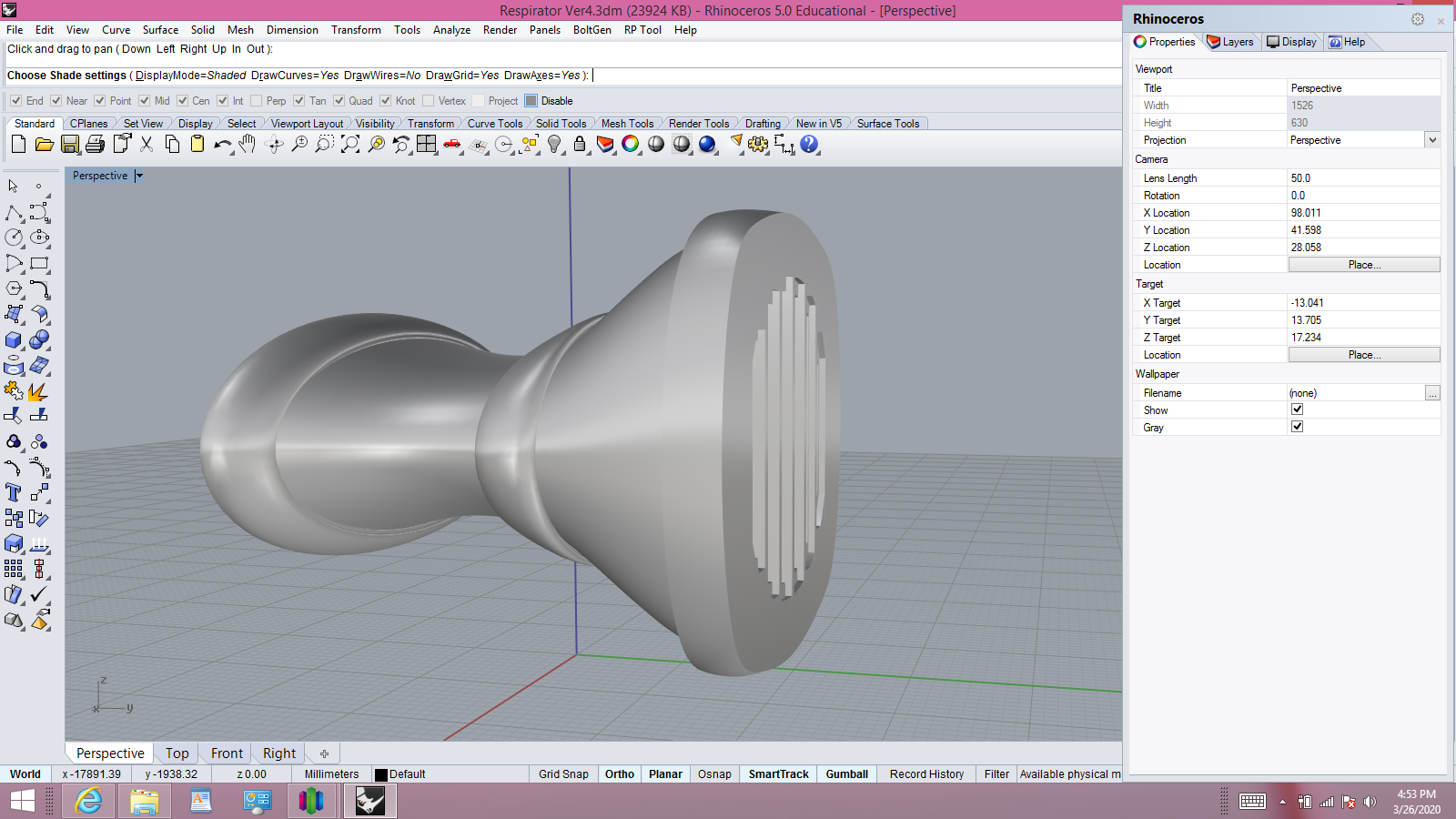The height and width of the screenshot is (819, 1456).
Task: Add a new viewport tab with plus icon
Action: (x=324, y=753)
